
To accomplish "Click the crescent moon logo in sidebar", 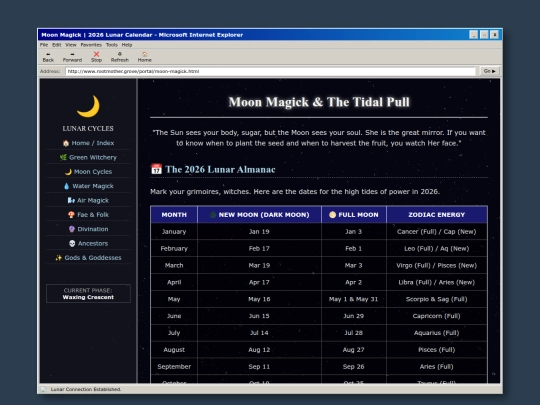I will click(89, 106).
